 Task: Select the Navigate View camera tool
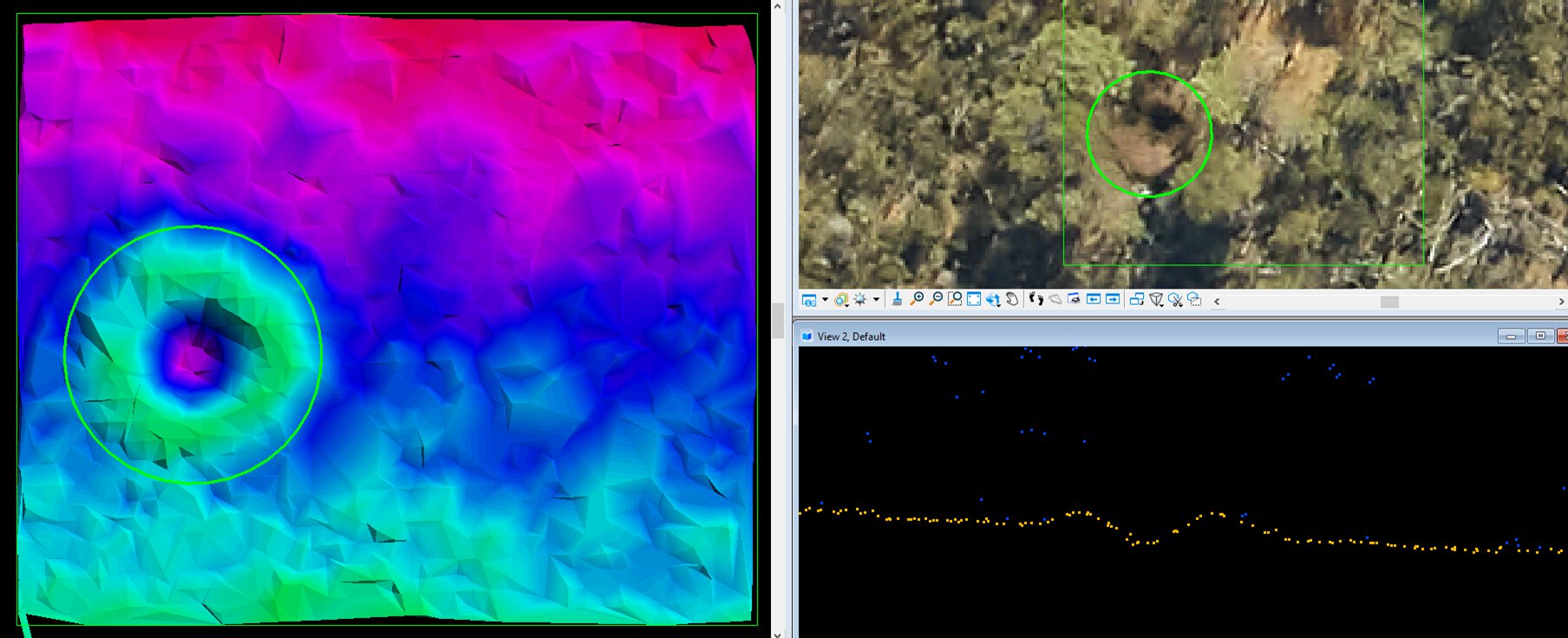[1075, 300]
